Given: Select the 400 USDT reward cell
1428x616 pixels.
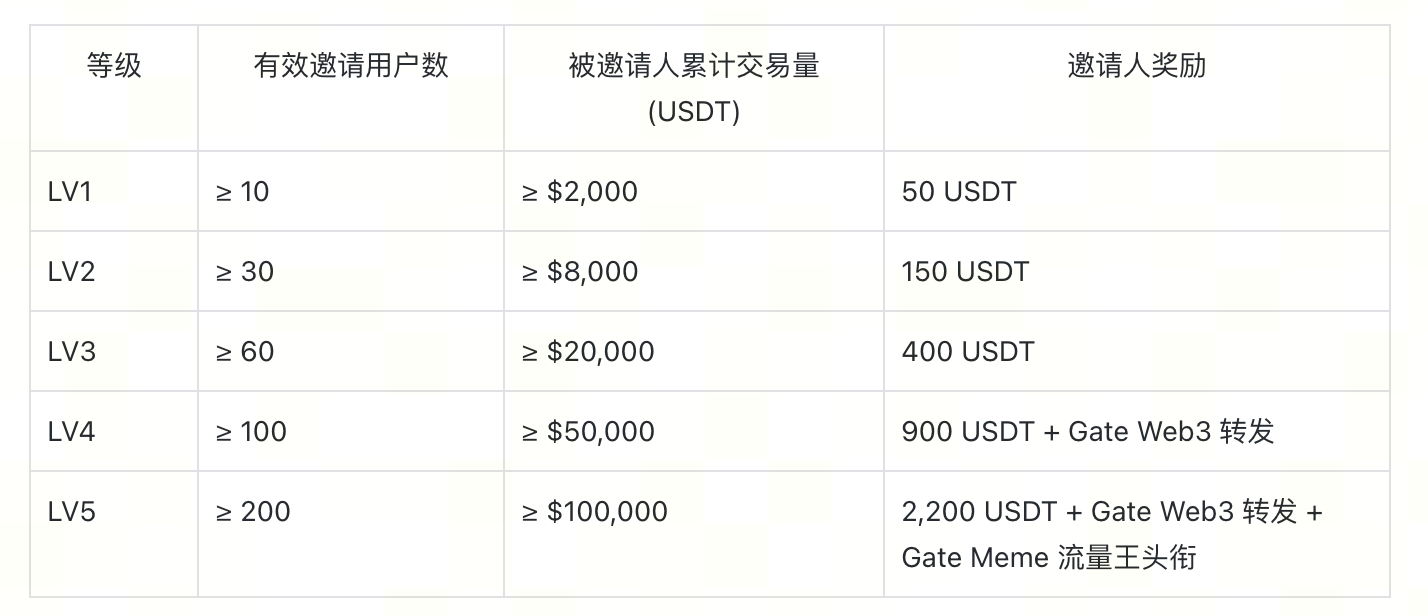Looking at the screenshot, I should click(x=967, y=352).
